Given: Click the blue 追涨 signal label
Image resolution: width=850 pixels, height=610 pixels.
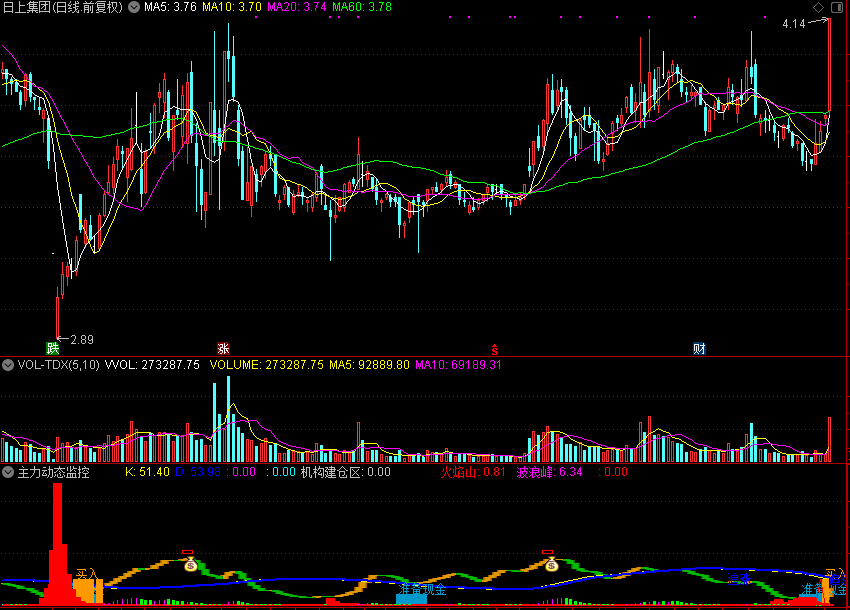Looking at the screenshot, I should [x=739, y=579].
